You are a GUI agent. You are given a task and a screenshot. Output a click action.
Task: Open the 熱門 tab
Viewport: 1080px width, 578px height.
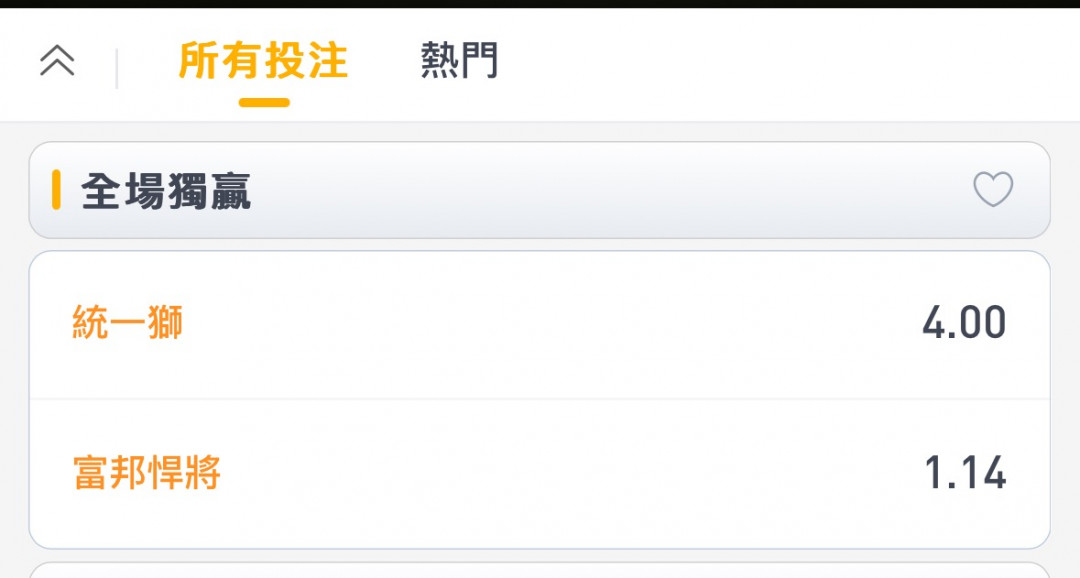(459, 61)
